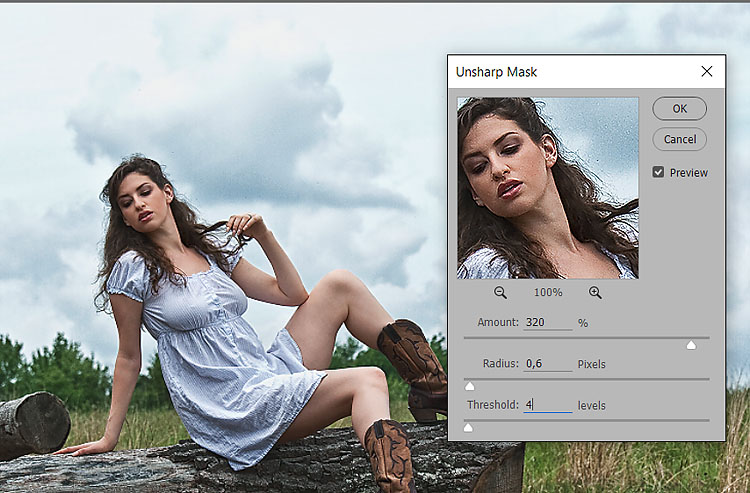This screenshot has width=750, height=493.
Task: Click the Threshold slider handle
Action: (468, 427)
